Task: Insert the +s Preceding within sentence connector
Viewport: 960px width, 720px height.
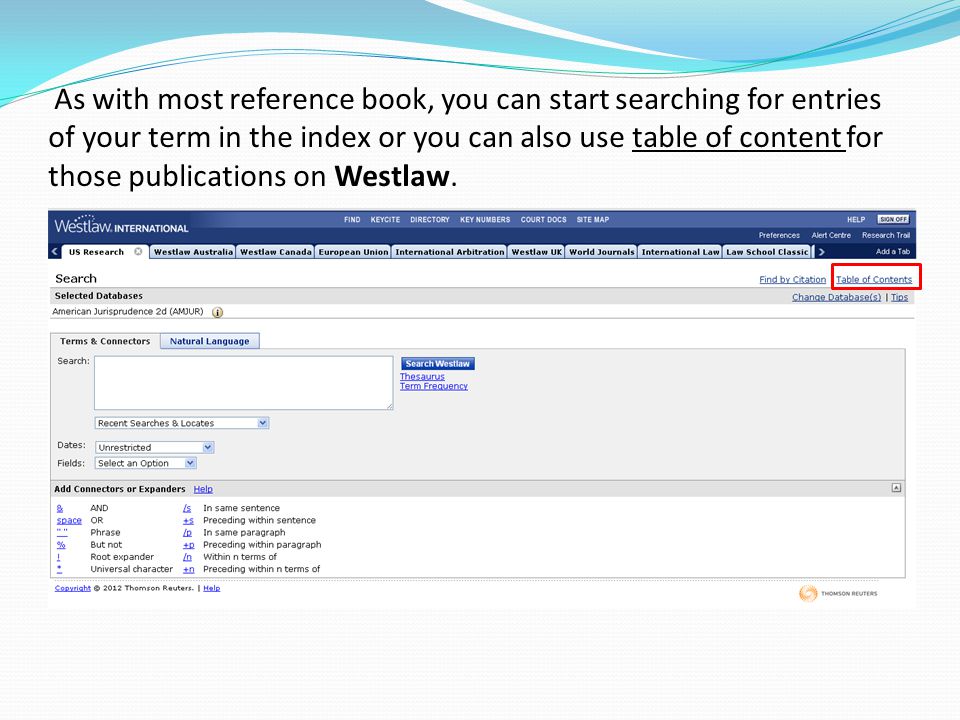Action: click(188, 520)
